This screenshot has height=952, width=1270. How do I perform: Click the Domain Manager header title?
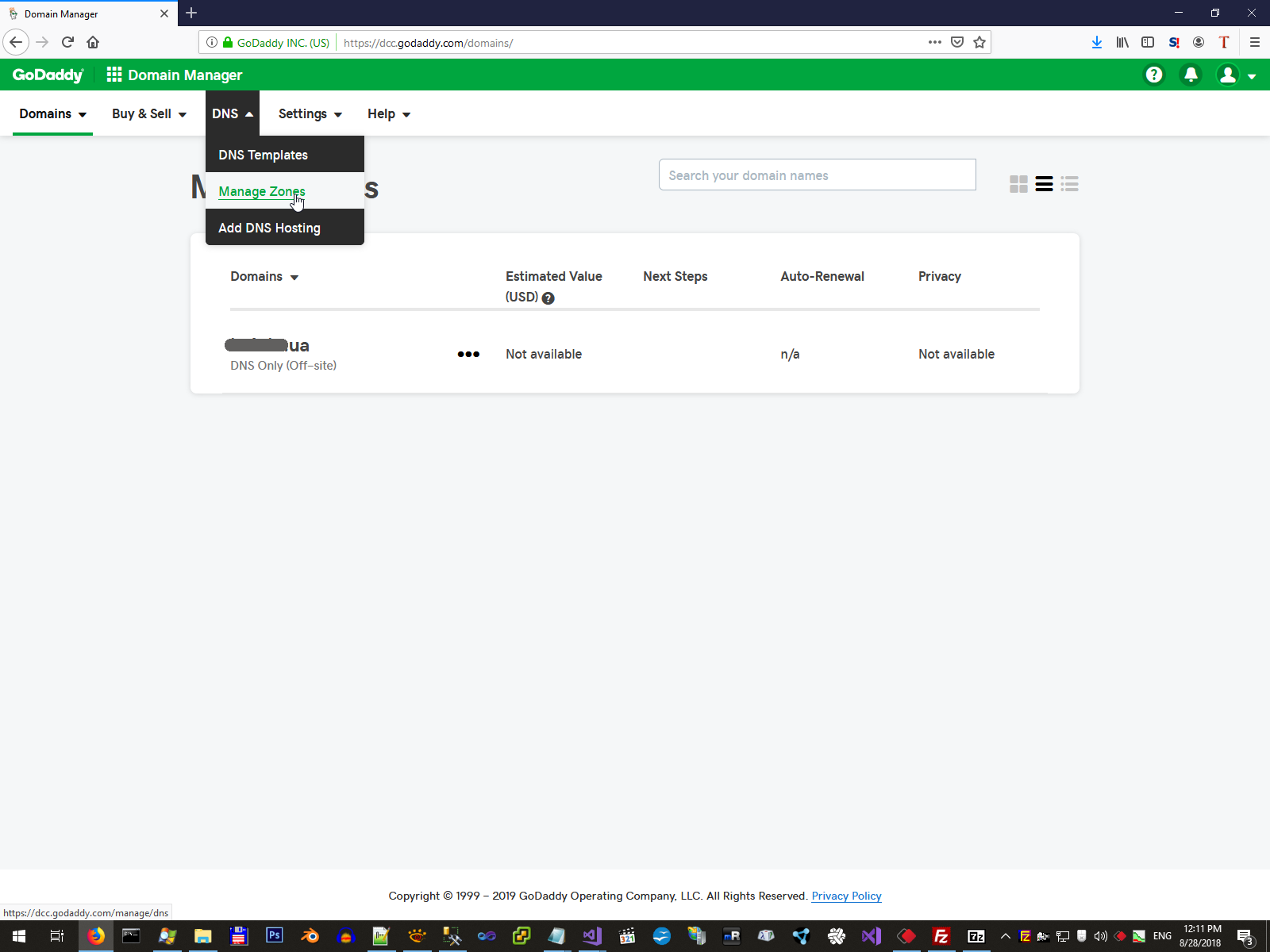185,75
